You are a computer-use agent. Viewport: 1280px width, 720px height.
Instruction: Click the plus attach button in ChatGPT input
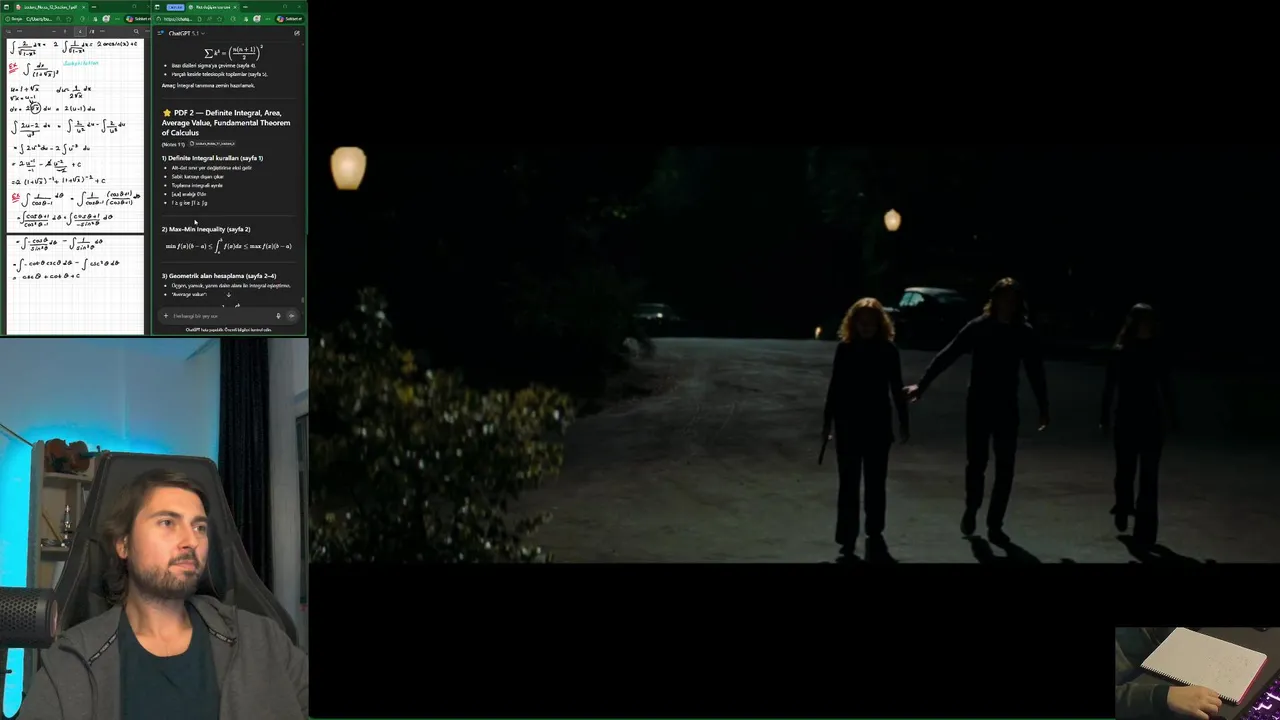click(x=166, y=316)
